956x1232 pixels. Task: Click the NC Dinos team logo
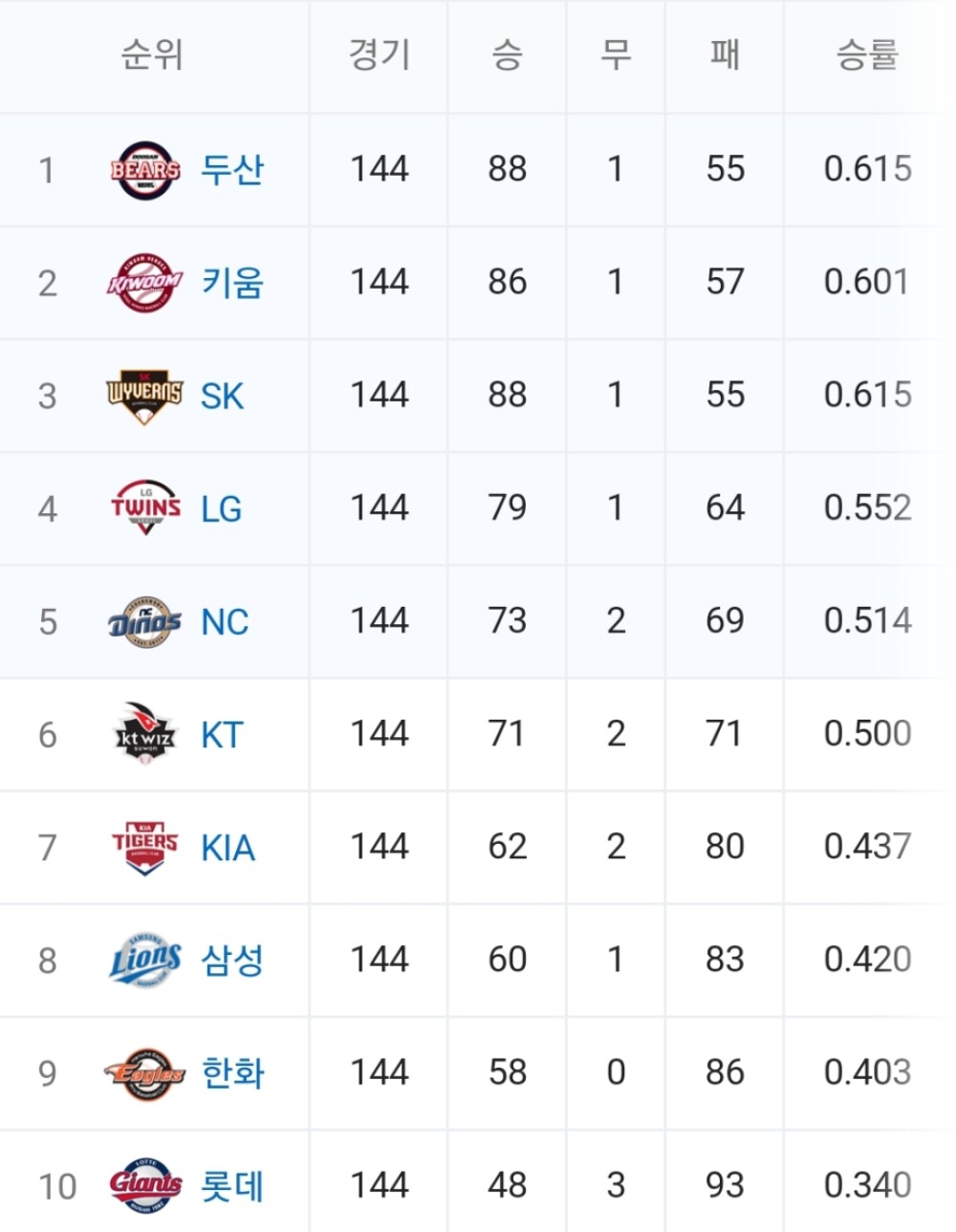pos(144,621)
